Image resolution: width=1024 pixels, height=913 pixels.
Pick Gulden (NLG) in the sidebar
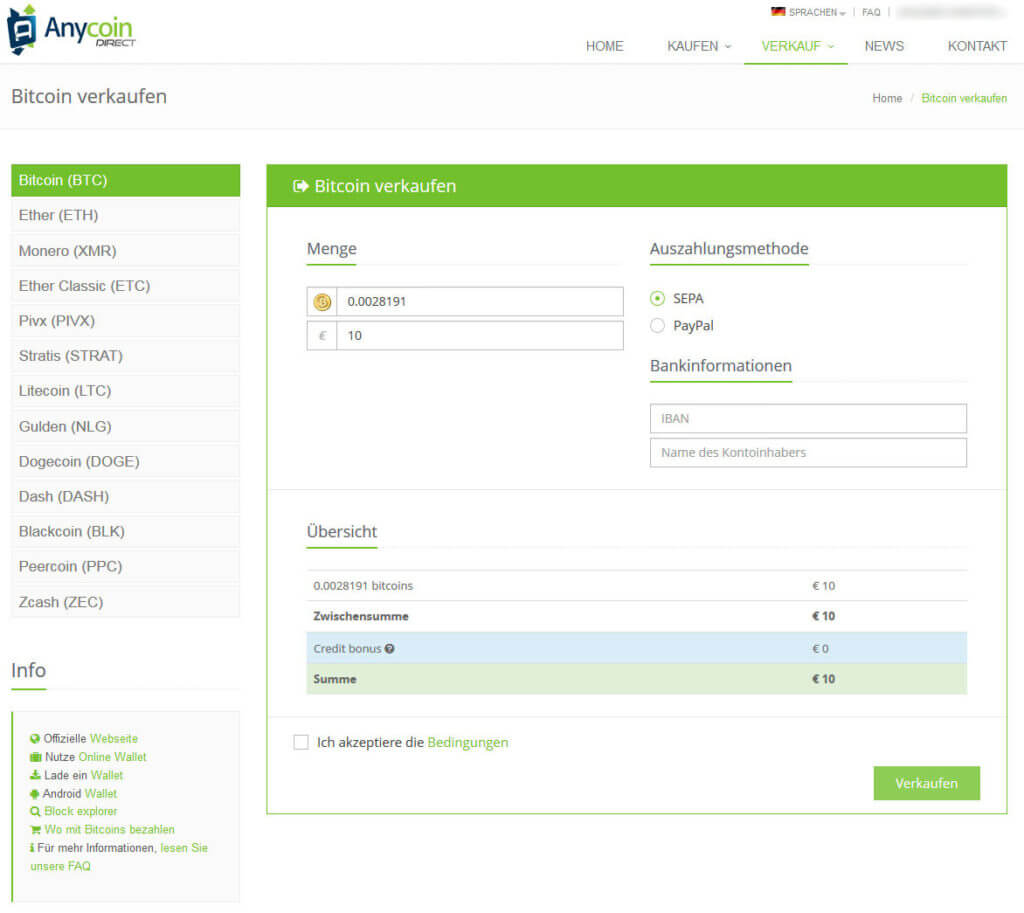125,426
